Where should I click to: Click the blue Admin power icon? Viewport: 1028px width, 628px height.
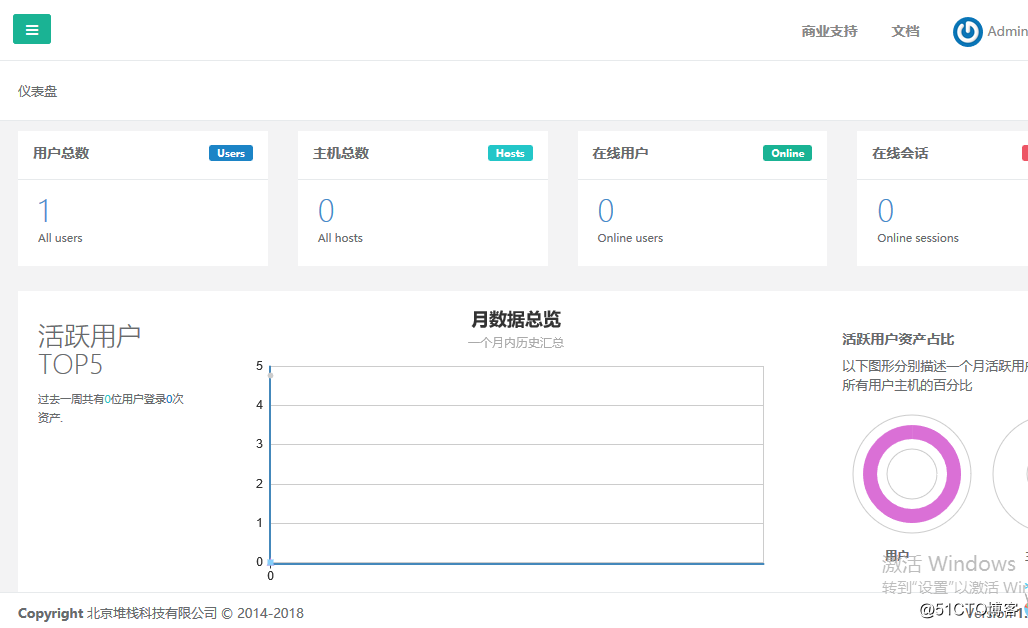point(967,31)
